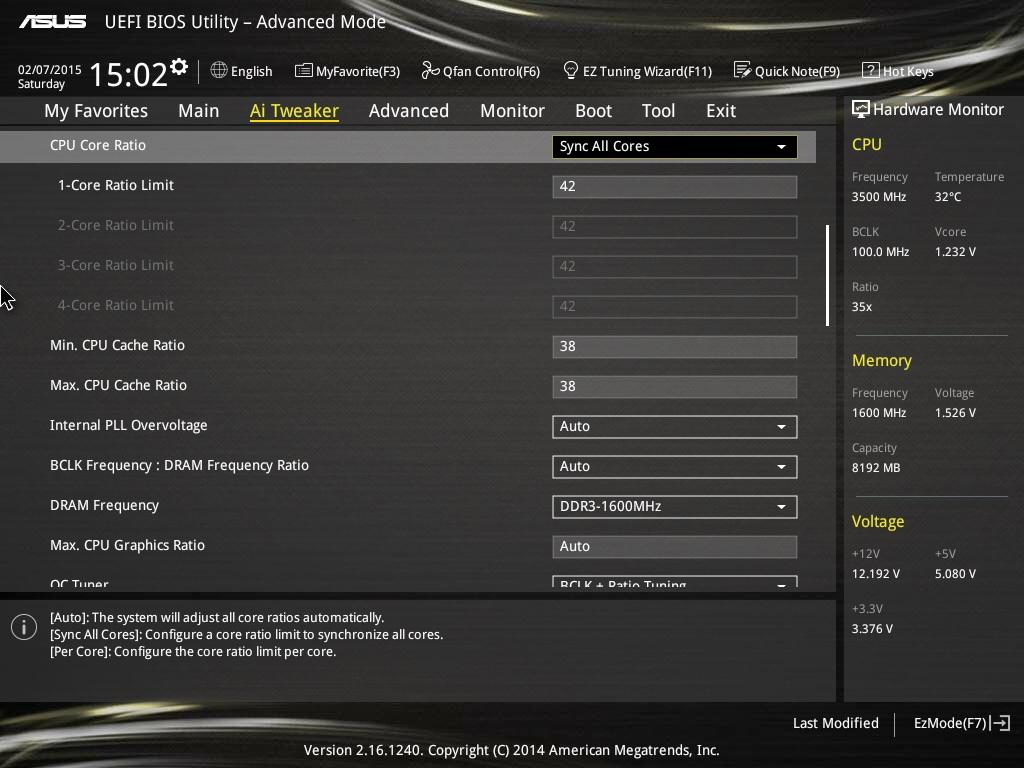Click Last Modified button
The height and width of the screenshot is (768, 1024).
click(x=835, y=723)
